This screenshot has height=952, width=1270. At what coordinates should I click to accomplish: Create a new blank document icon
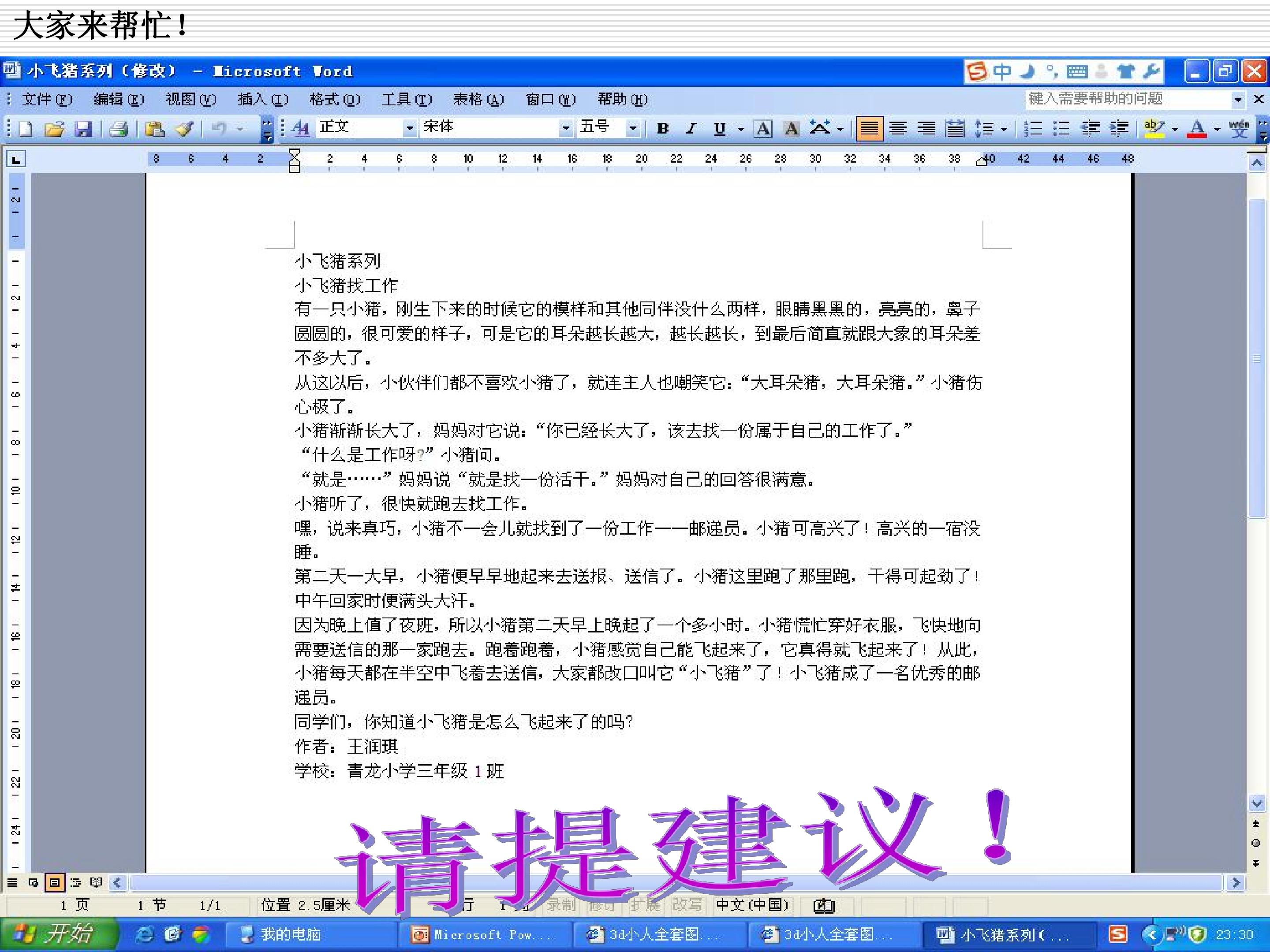pos(26,129)
